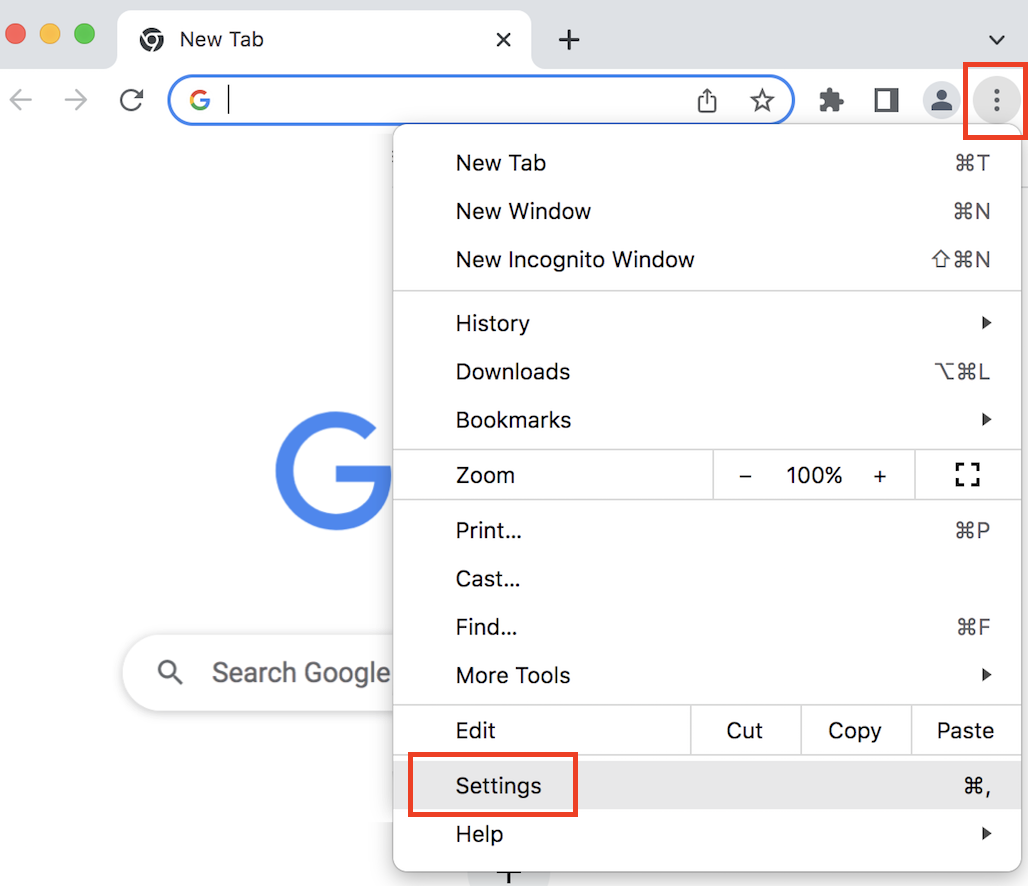
Task: Click the share page icon
Action: coord(707,100)
